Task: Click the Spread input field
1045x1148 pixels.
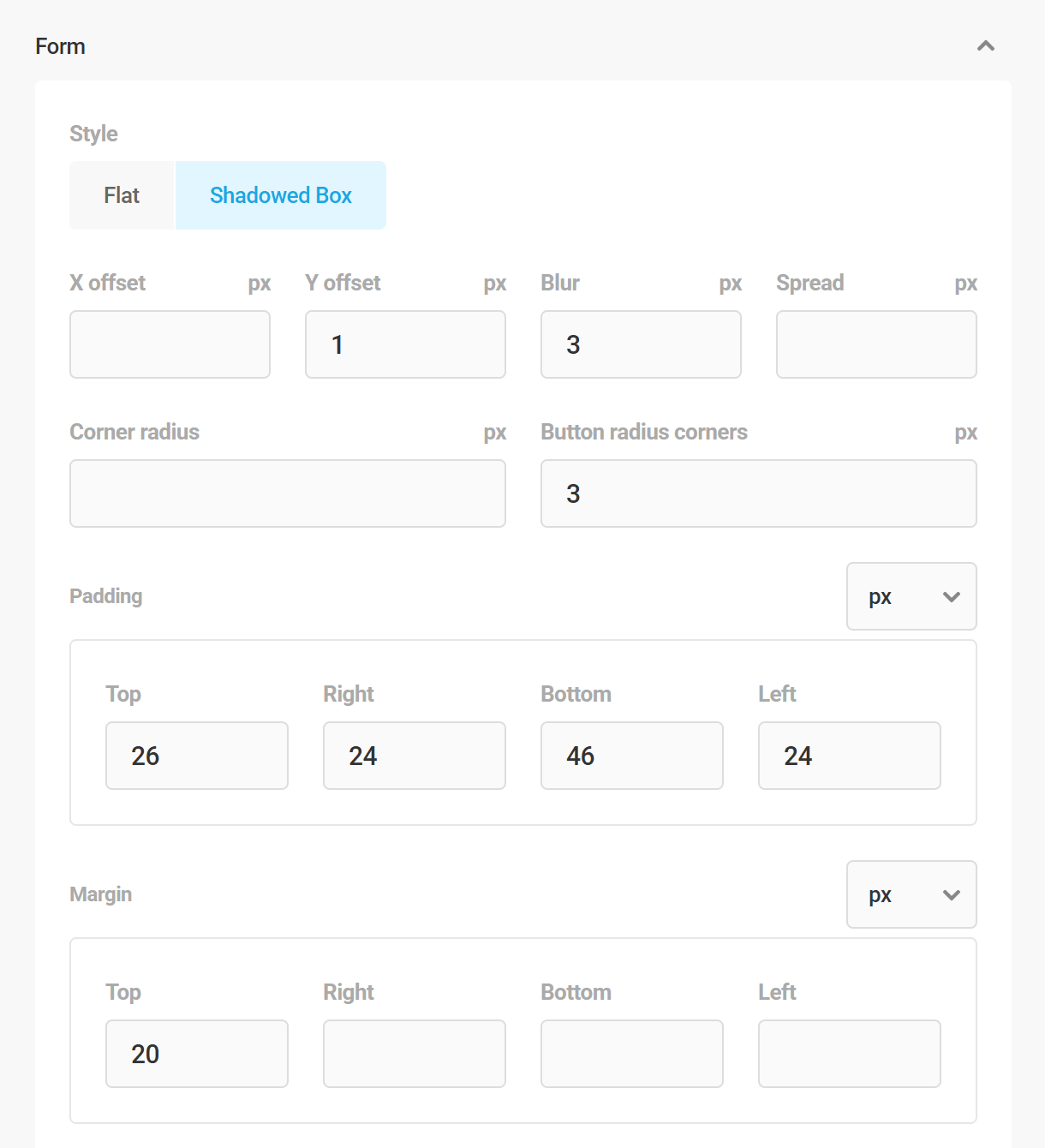Action: pos(875,344)
